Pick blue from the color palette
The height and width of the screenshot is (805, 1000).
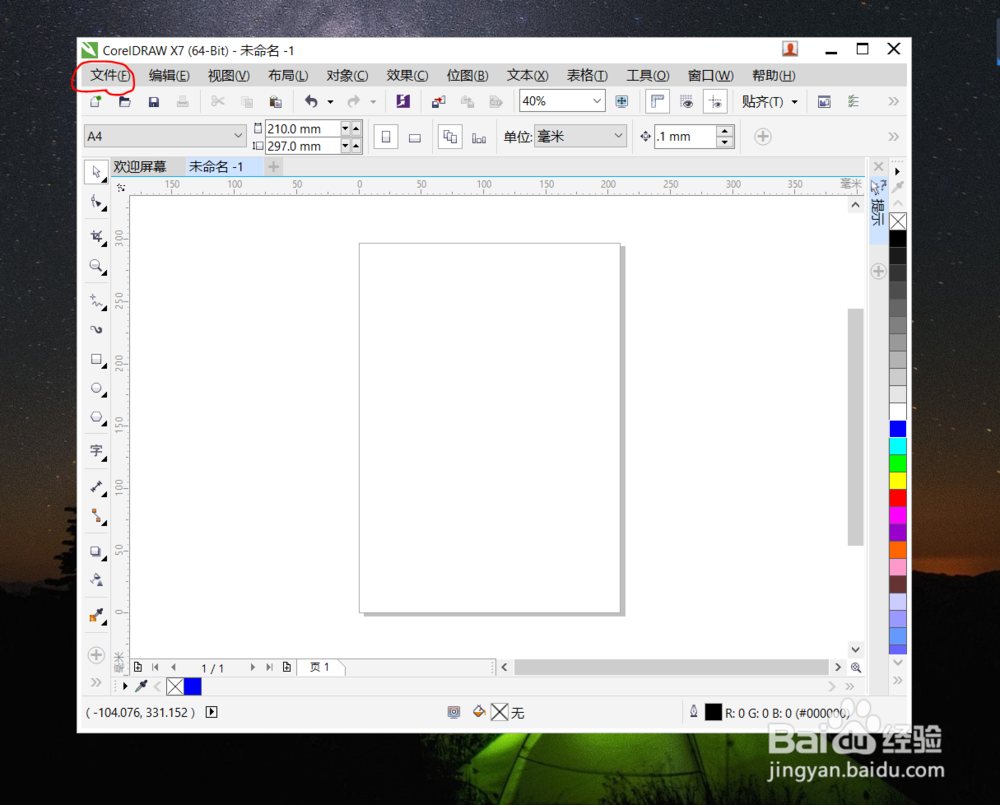[897, 428]
